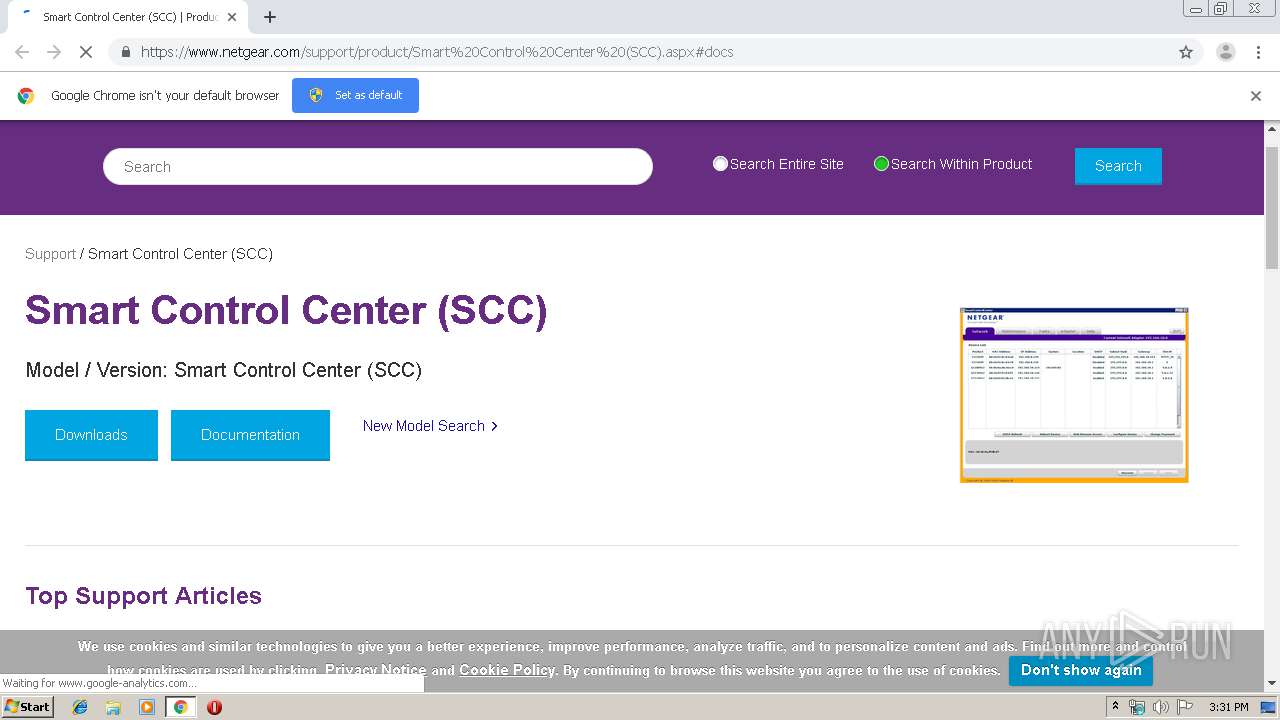Click the taskbar clock showing 3:31 PM
This screenshot has height=720, width=1280.
pos(1229,707)
